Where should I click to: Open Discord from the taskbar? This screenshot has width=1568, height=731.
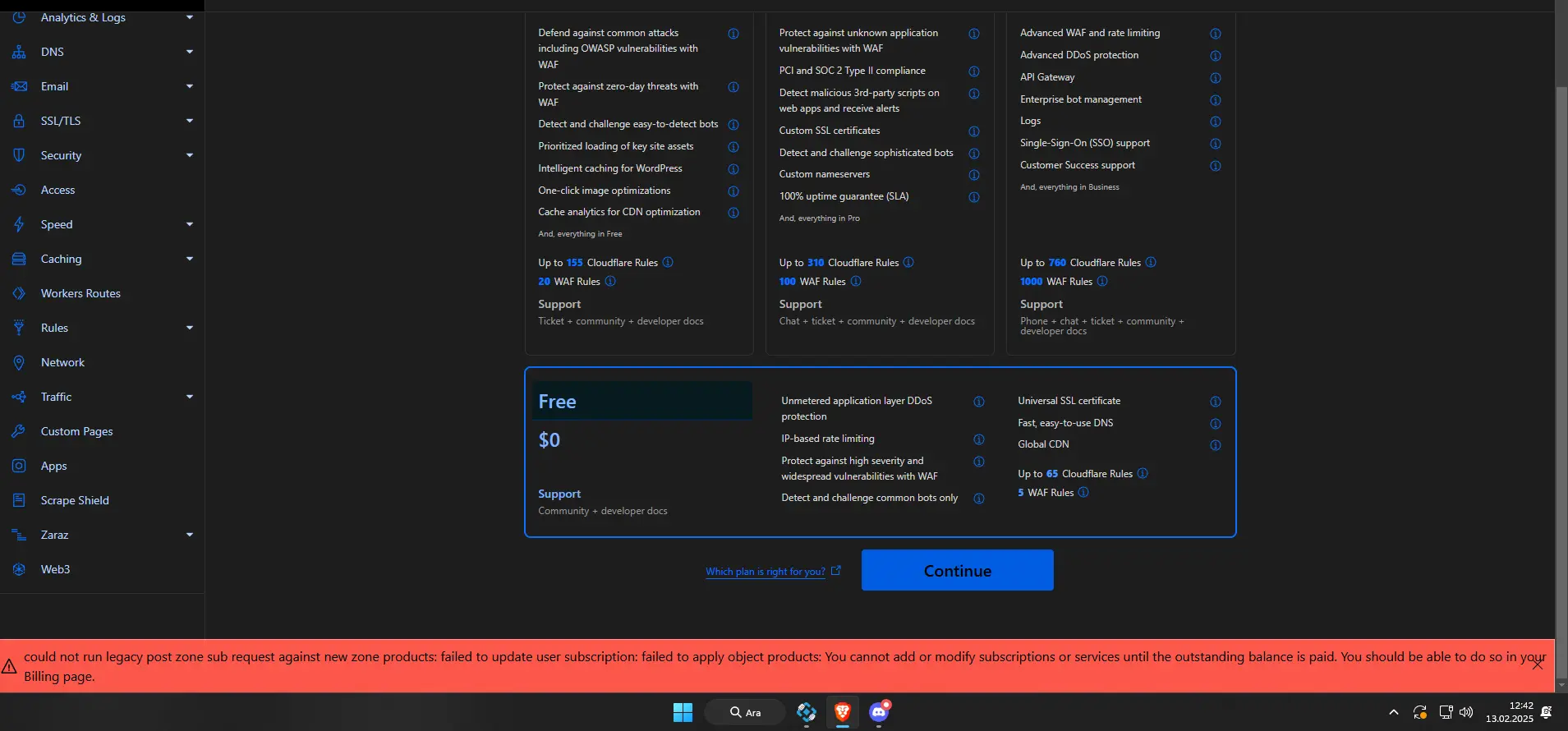(879, 712)
